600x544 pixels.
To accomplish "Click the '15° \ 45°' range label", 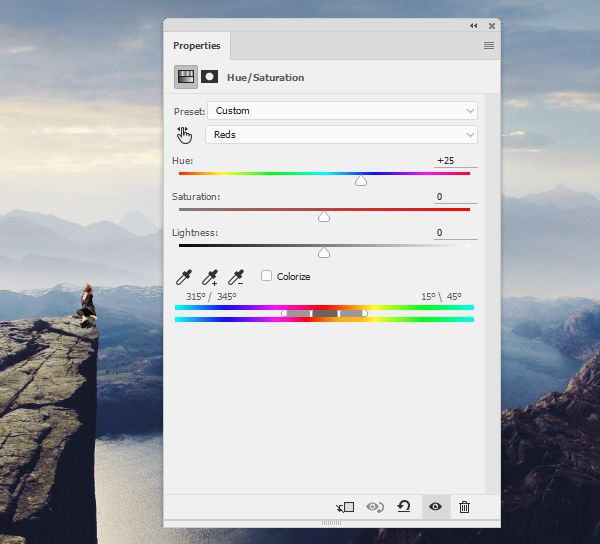I will point(441,296).
